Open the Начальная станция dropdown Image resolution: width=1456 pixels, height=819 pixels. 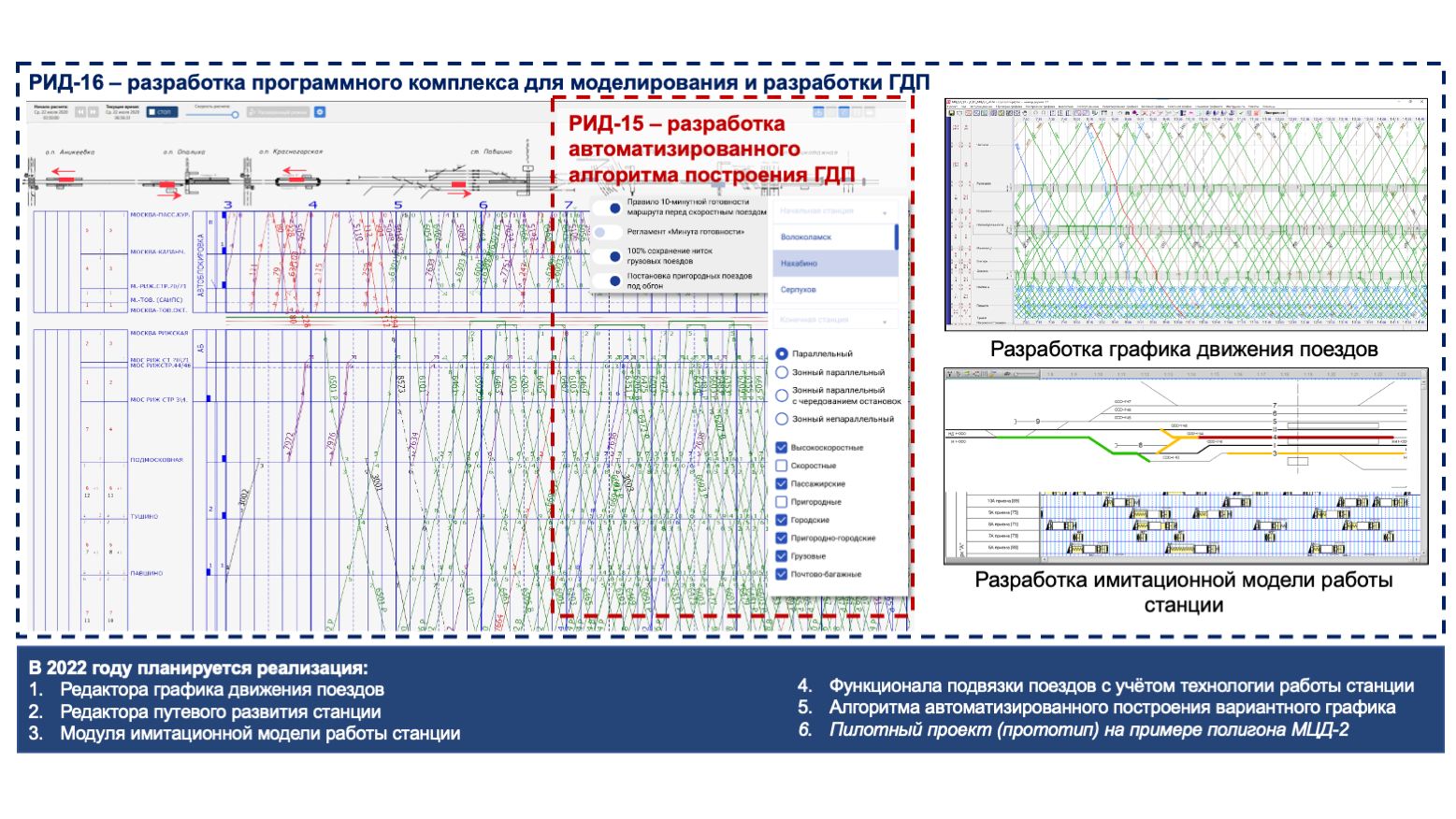point(834,211)
